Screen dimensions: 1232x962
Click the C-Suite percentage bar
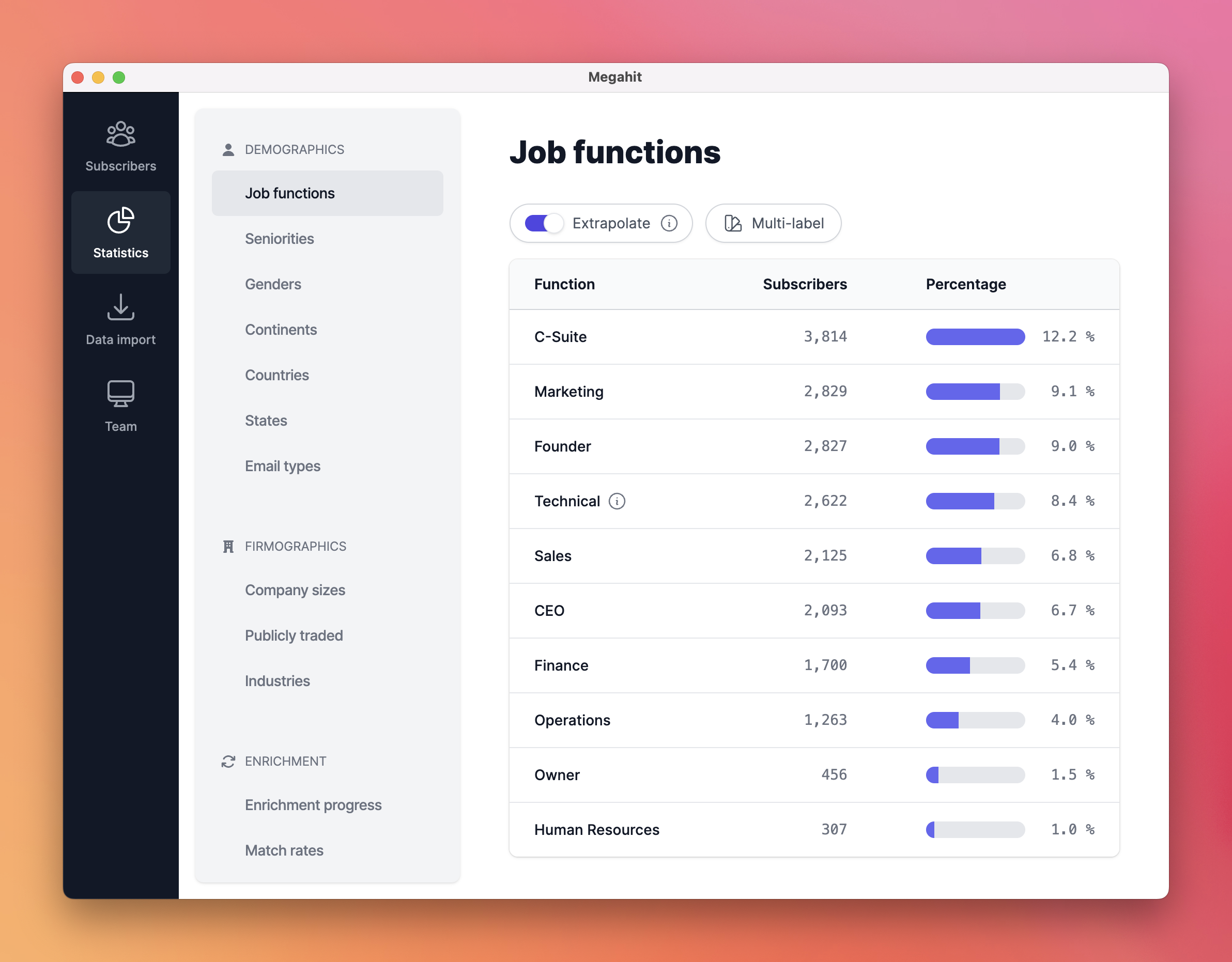tap(975, 337)
